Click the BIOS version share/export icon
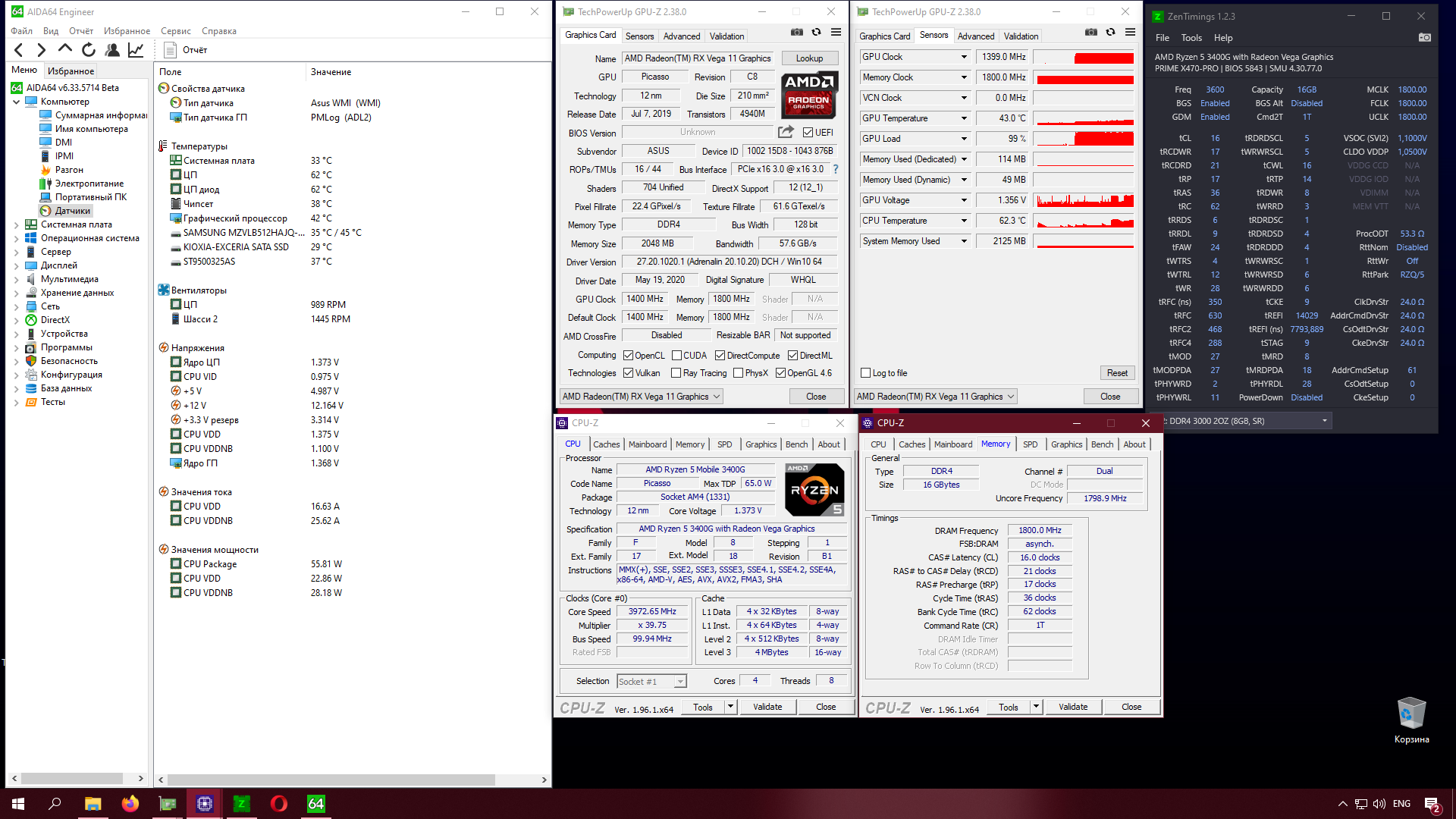Screen dimensions: 1456x819 pos(786,132)
